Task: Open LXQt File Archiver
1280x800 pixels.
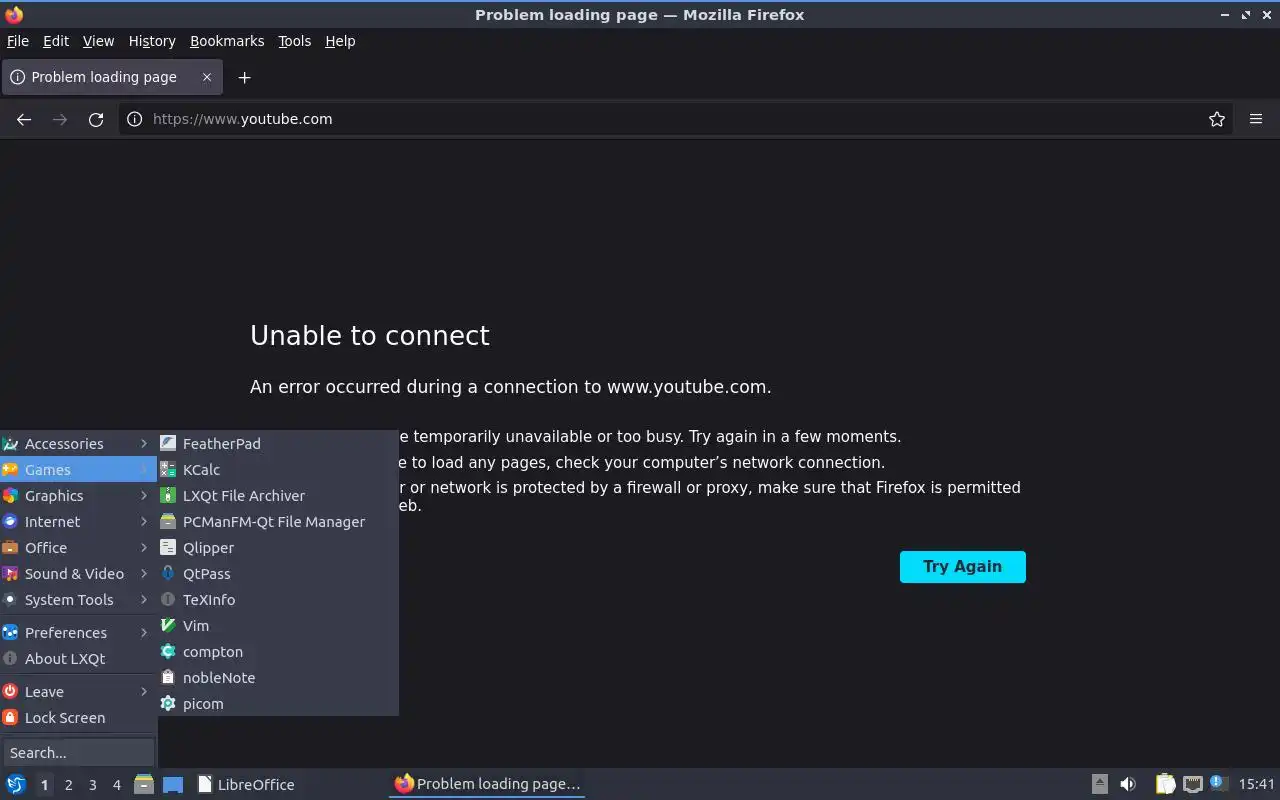Action: 279,495
